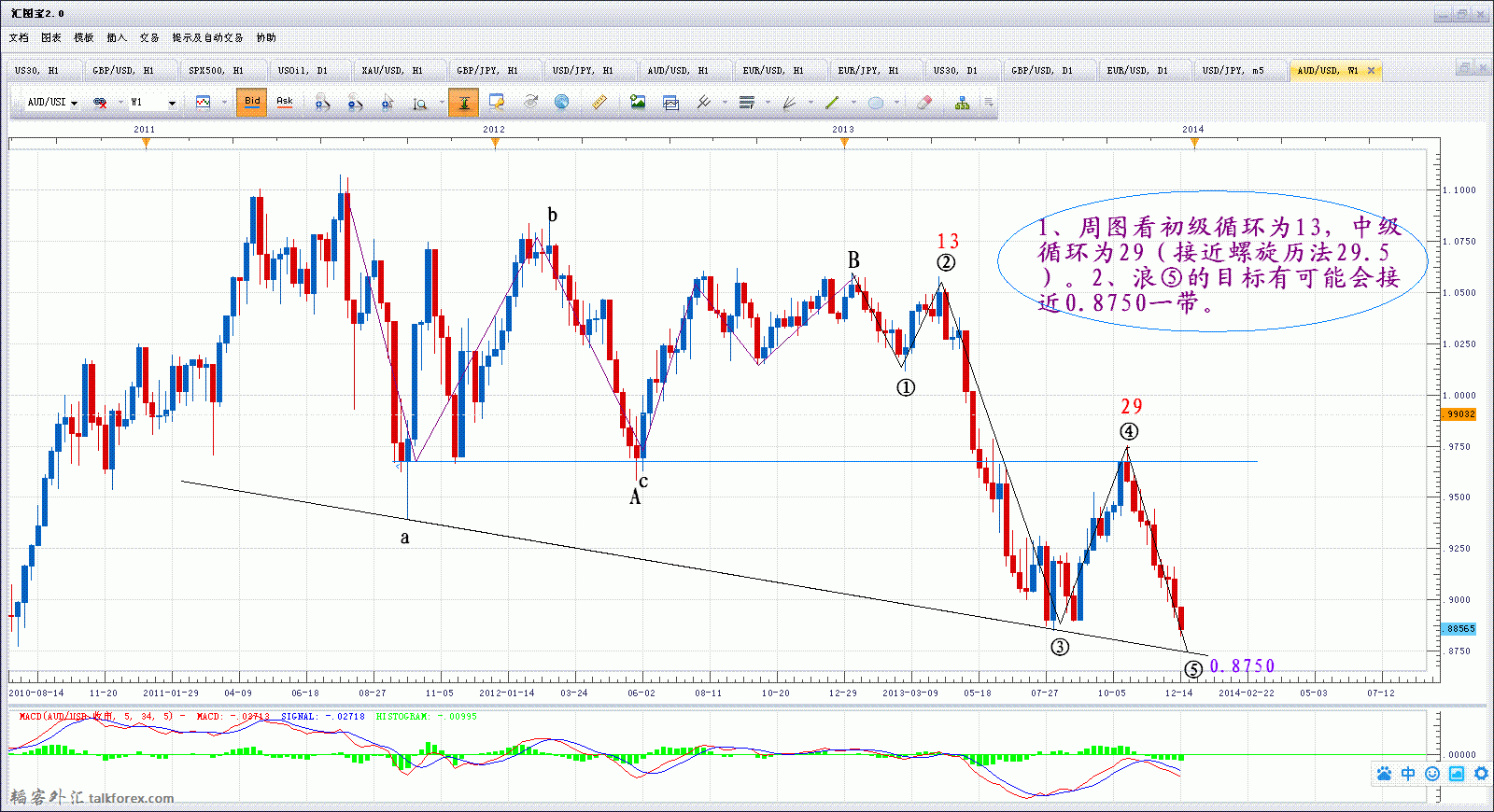
Task: Open the 协助 menu
Action: tap(266, 38)
